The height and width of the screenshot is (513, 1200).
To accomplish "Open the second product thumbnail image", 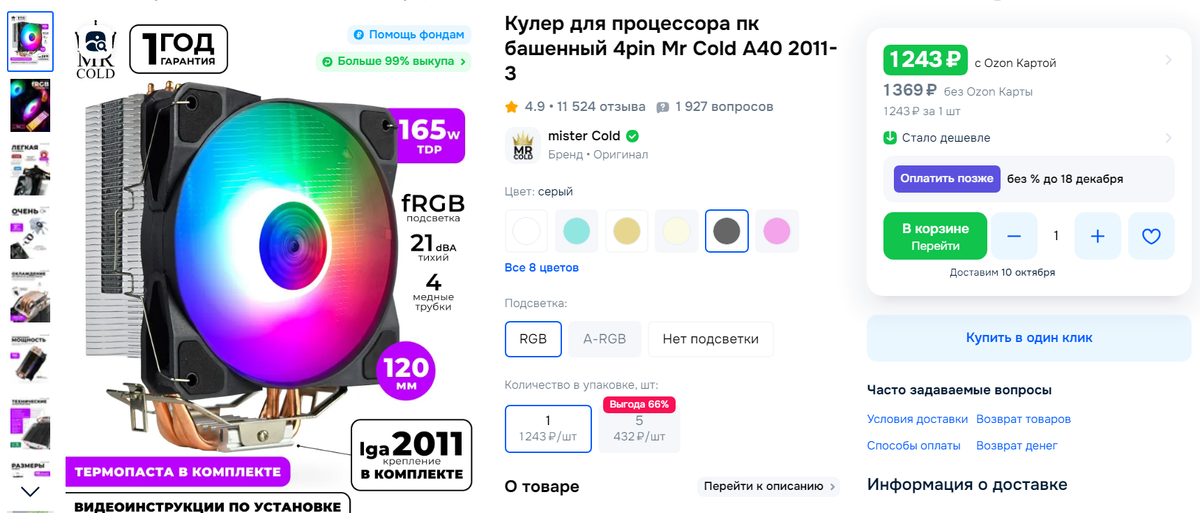I will (30, 105).
